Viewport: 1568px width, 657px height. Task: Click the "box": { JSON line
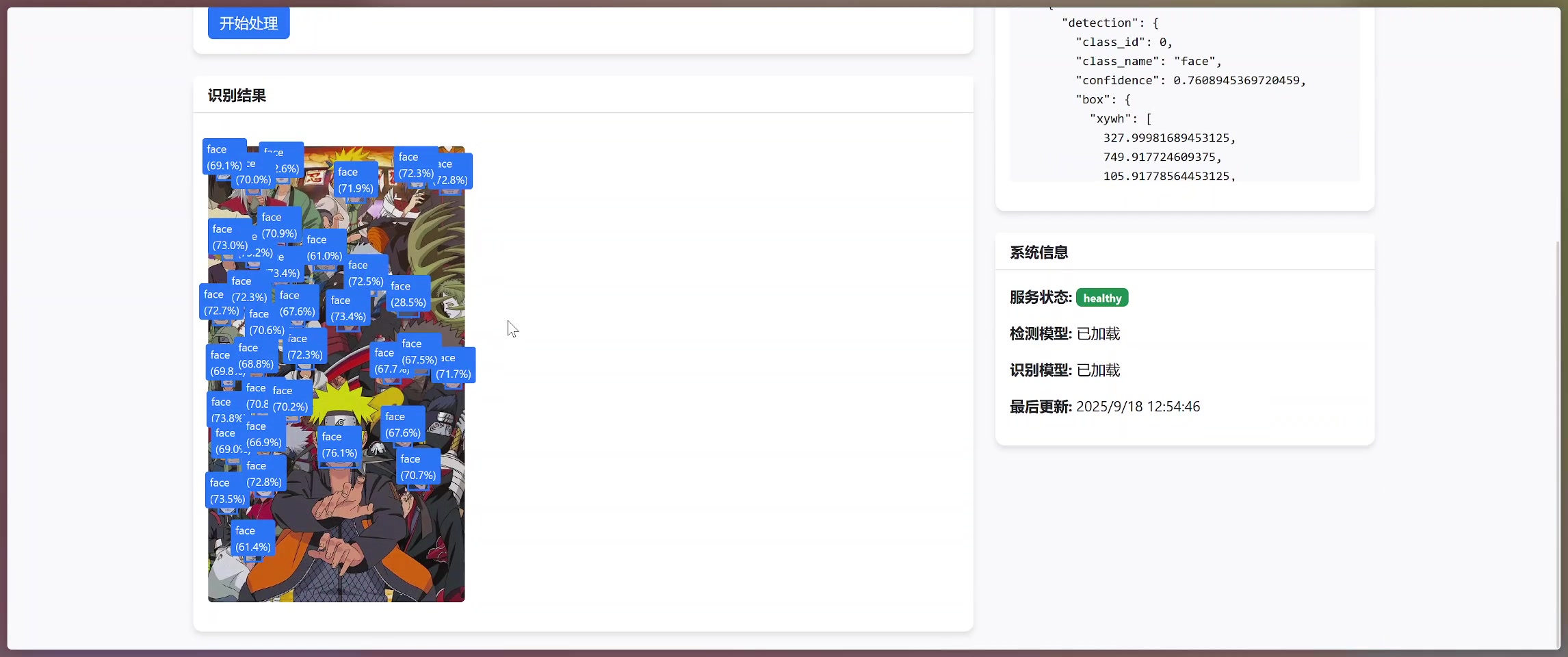tap(1103, 99)
